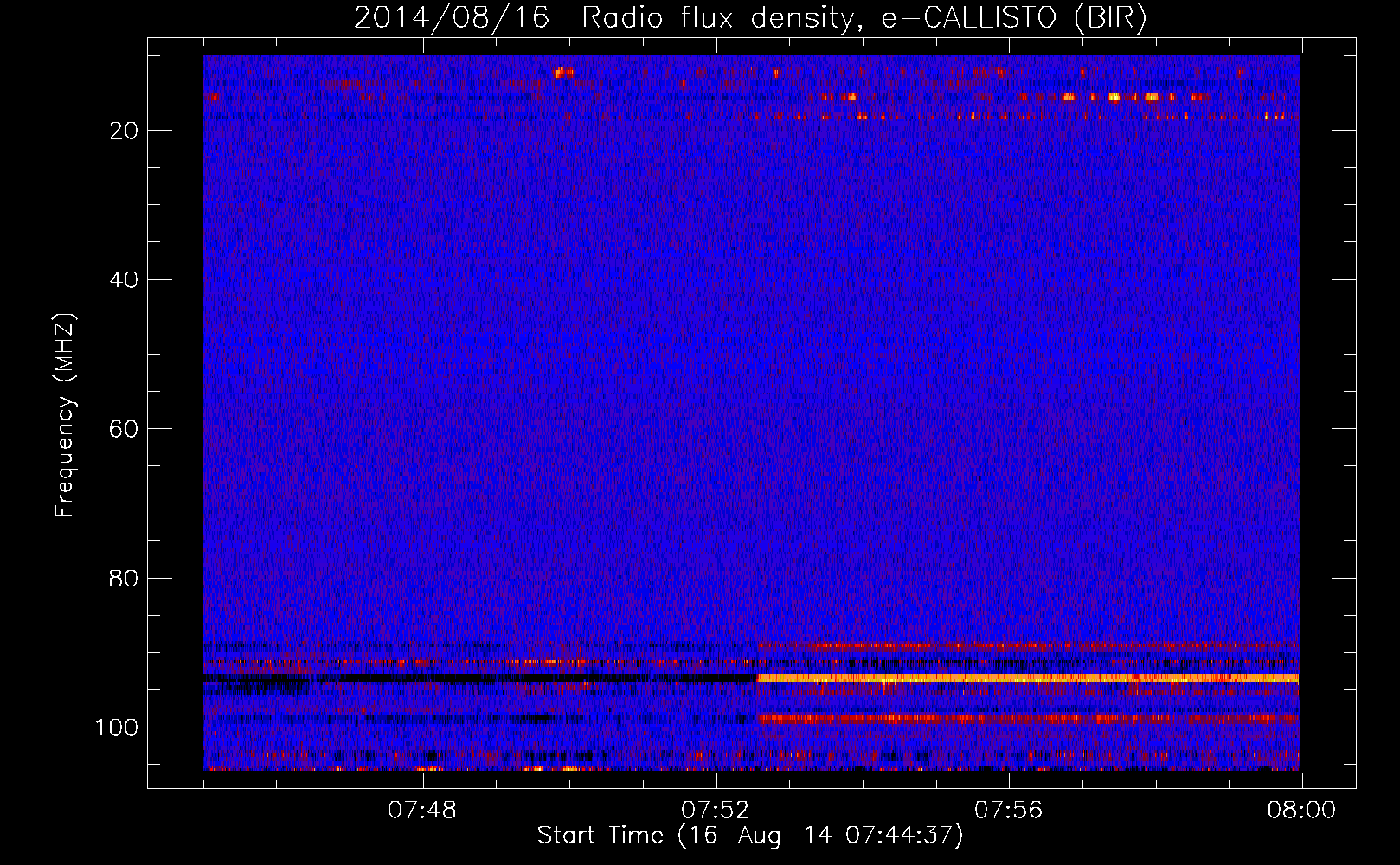
Task: Click the 80 MHz frequency tick label
Action: pyautogui.click(x=124, y=578)
